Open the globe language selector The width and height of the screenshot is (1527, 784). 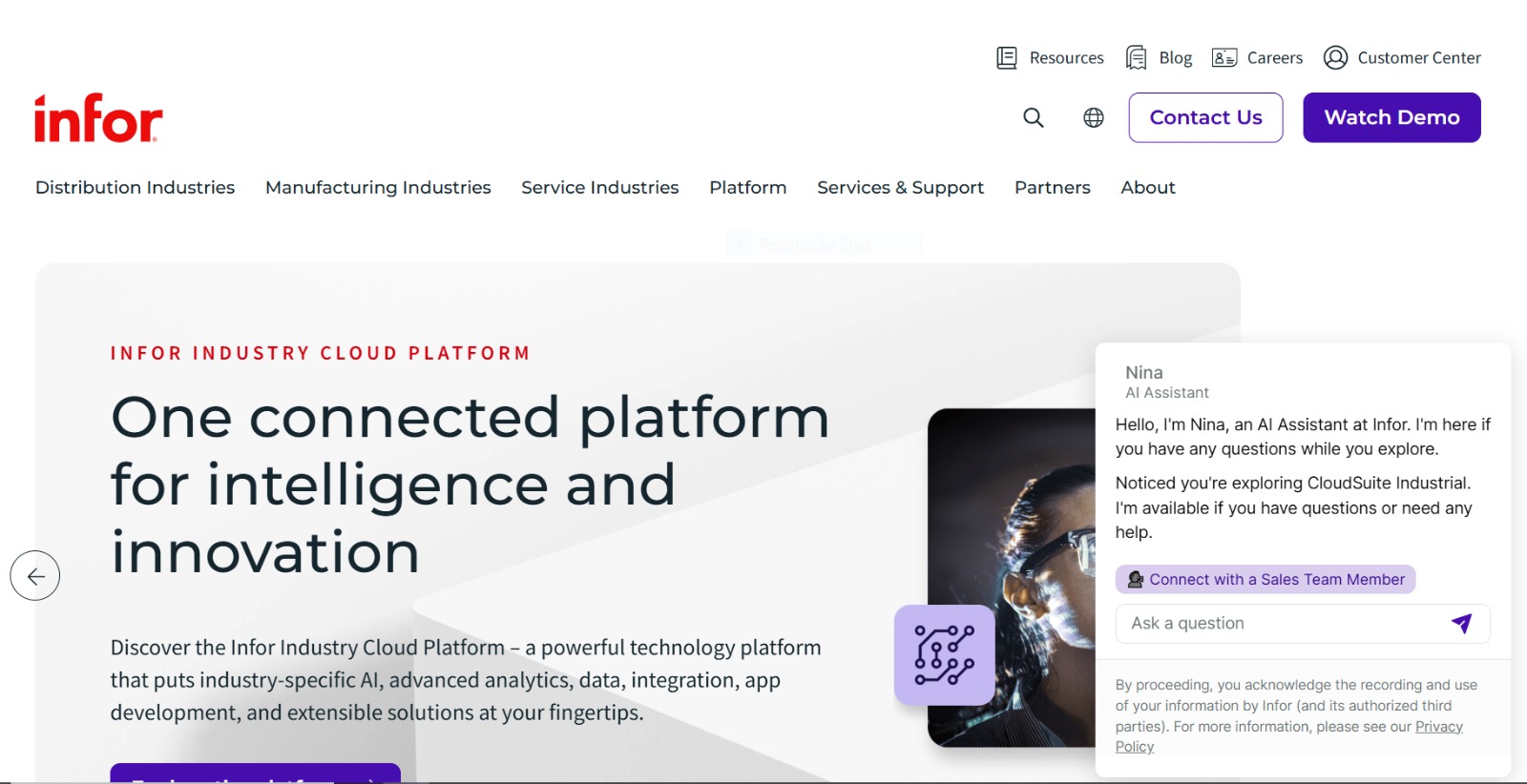(x=1094, y=117)
